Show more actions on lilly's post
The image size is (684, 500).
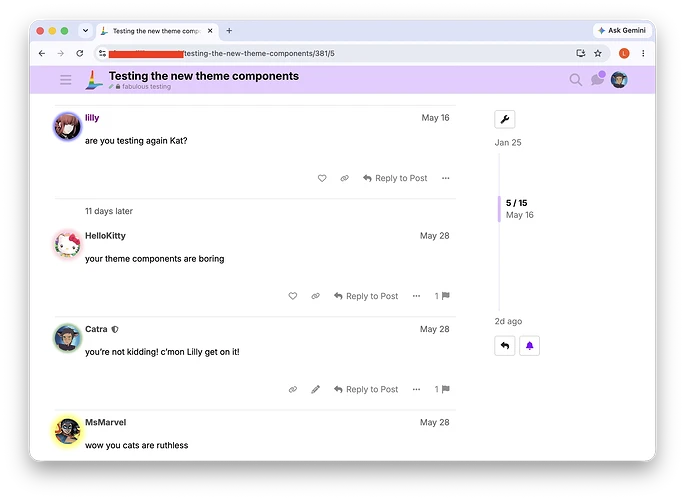click(x=445, y=178)
